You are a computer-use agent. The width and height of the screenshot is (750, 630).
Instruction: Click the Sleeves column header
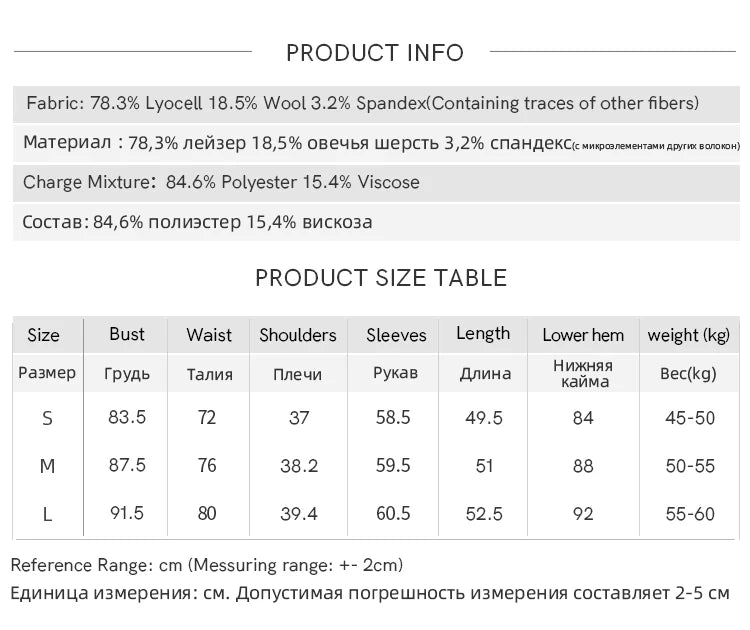click(x=396, y=335)
